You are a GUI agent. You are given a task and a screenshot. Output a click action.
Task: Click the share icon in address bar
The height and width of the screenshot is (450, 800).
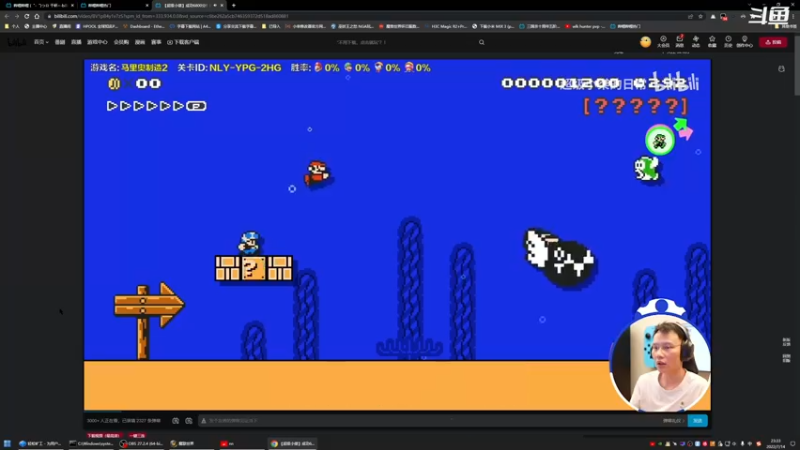click(x=690, y=16)
